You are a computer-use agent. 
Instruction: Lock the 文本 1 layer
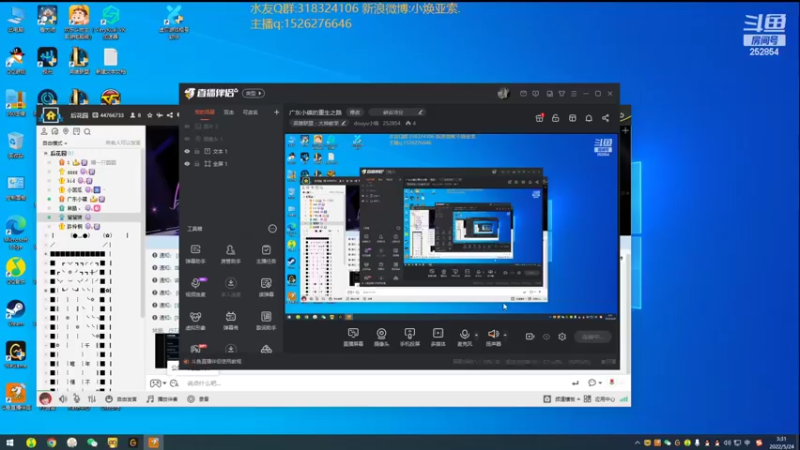tap(197, 152)
